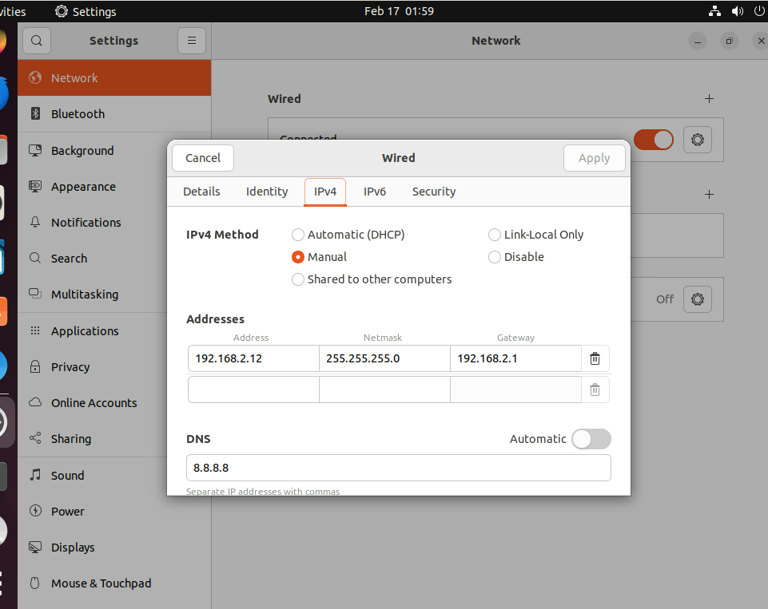Select the Automatic (DHCP) method
Image resolution: width=768 pixels, height=609 pixels.
(298, 235)
